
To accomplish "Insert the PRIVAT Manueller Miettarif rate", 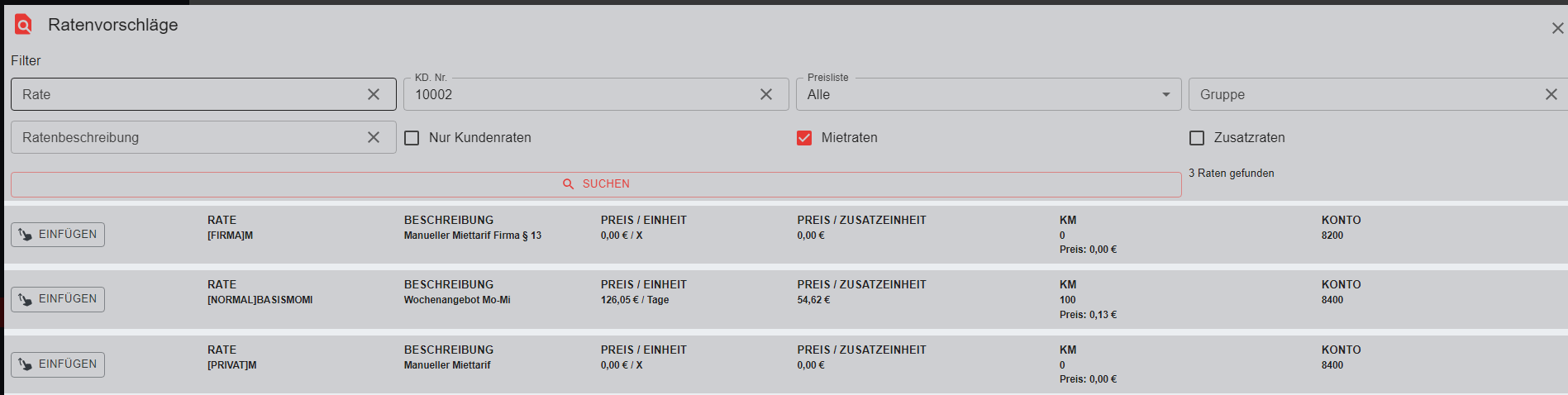I will (x=58, y=364).
